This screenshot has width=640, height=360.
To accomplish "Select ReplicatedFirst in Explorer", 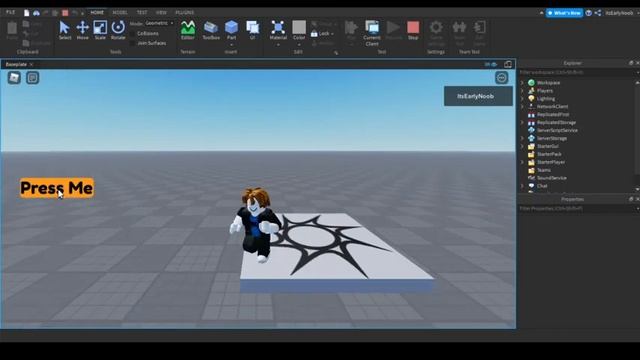I will pos(553,114).
